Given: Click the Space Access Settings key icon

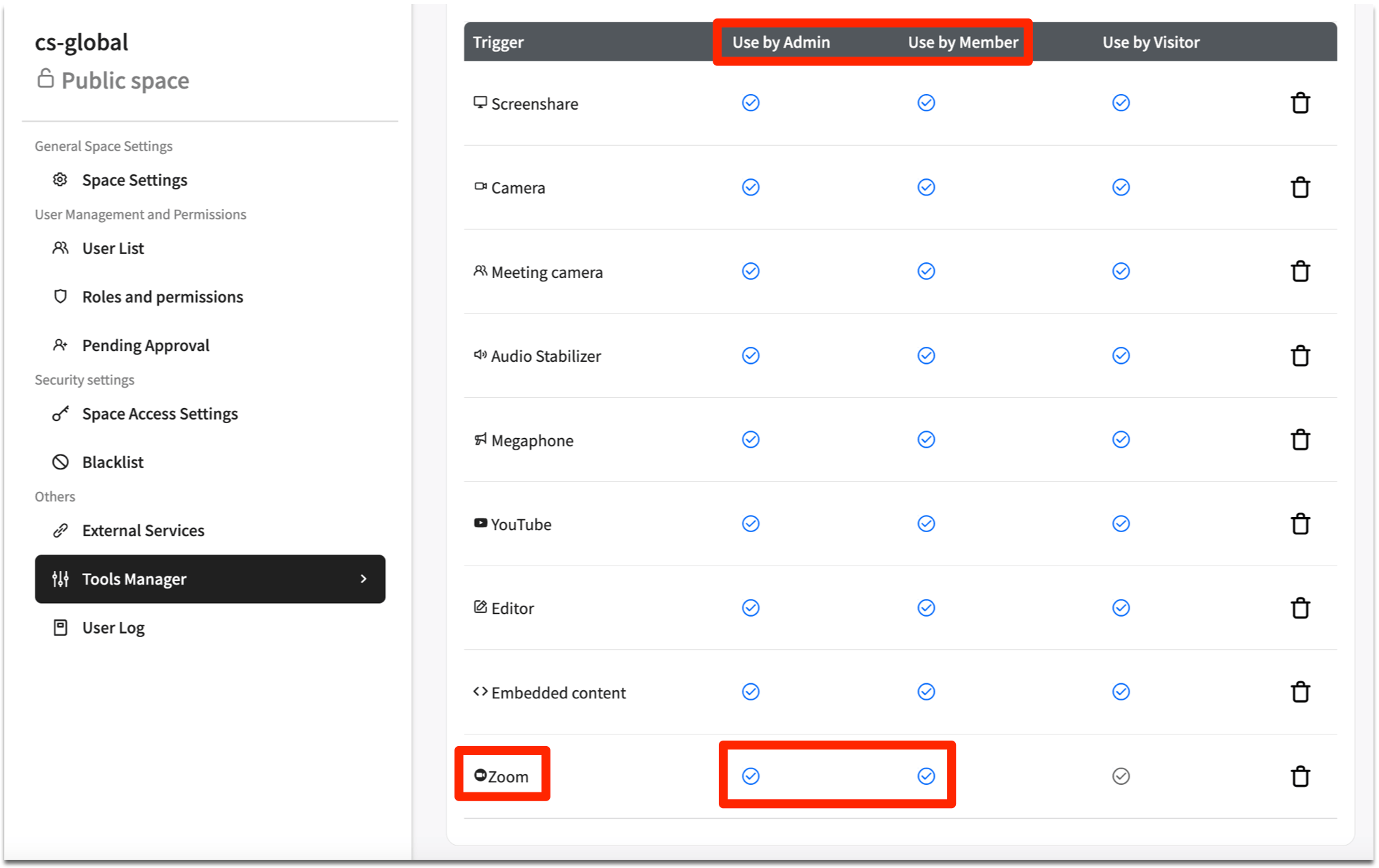Looking at the screenshot, I should click(61, 414).
